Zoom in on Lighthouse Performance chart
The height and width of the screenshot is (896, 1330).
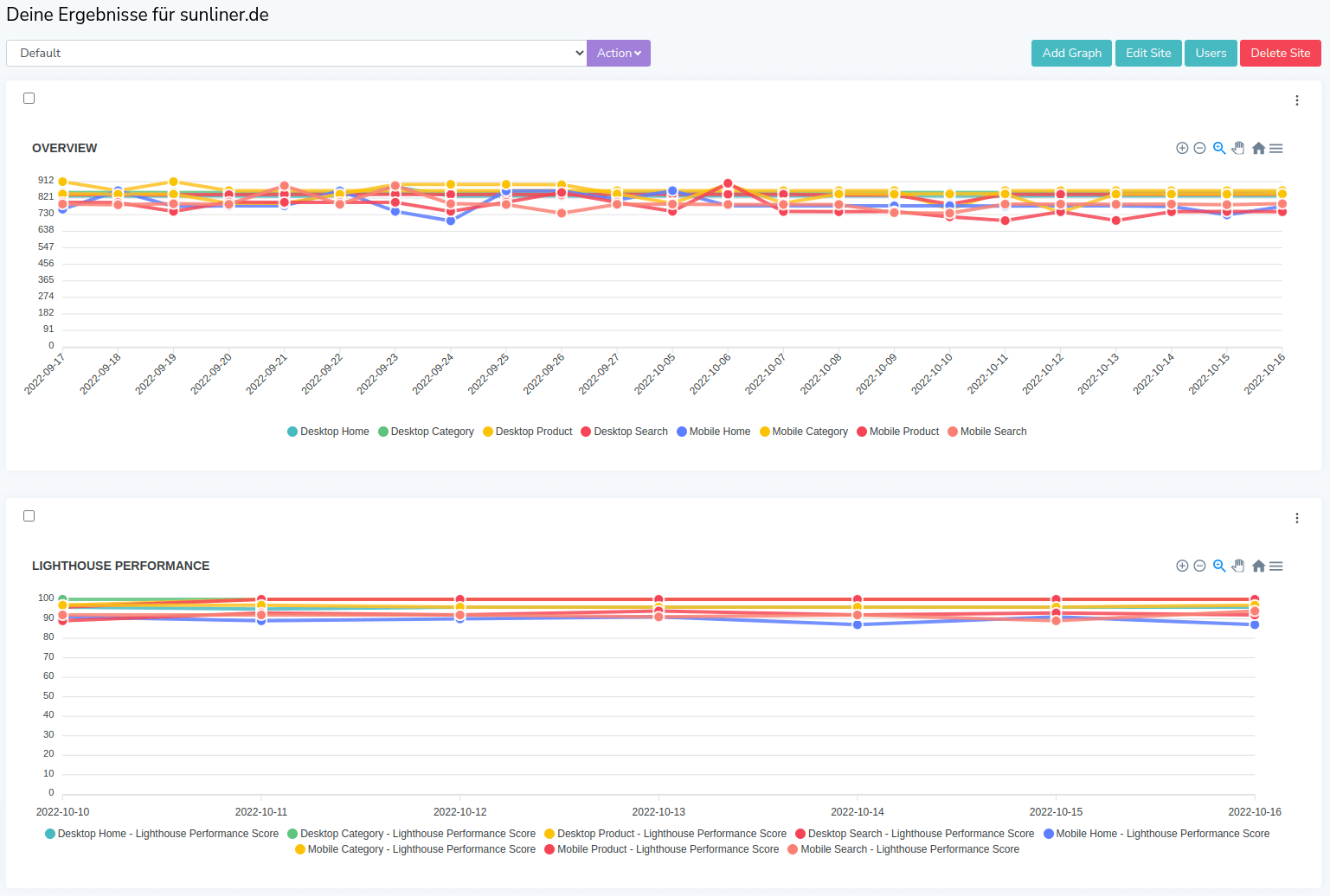[1182, 566]
